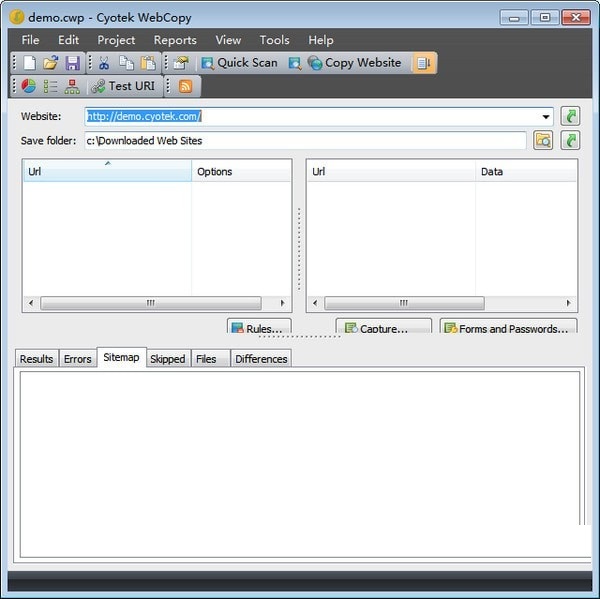Image resolution: width=600 pixels, height=599 pixels.
Task: Switch to the Differences tab
Action: click(x=261, y=359)
